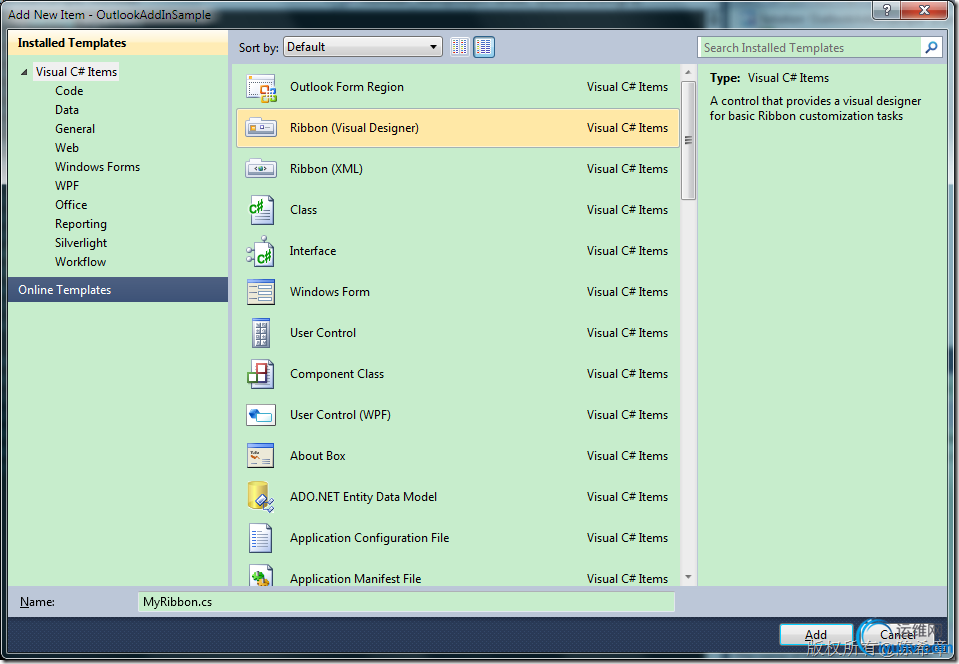Image resolution: width=959 pixels, height=664 pixels.
Task: Click the User Control template icon
Action: coord(261,333)
